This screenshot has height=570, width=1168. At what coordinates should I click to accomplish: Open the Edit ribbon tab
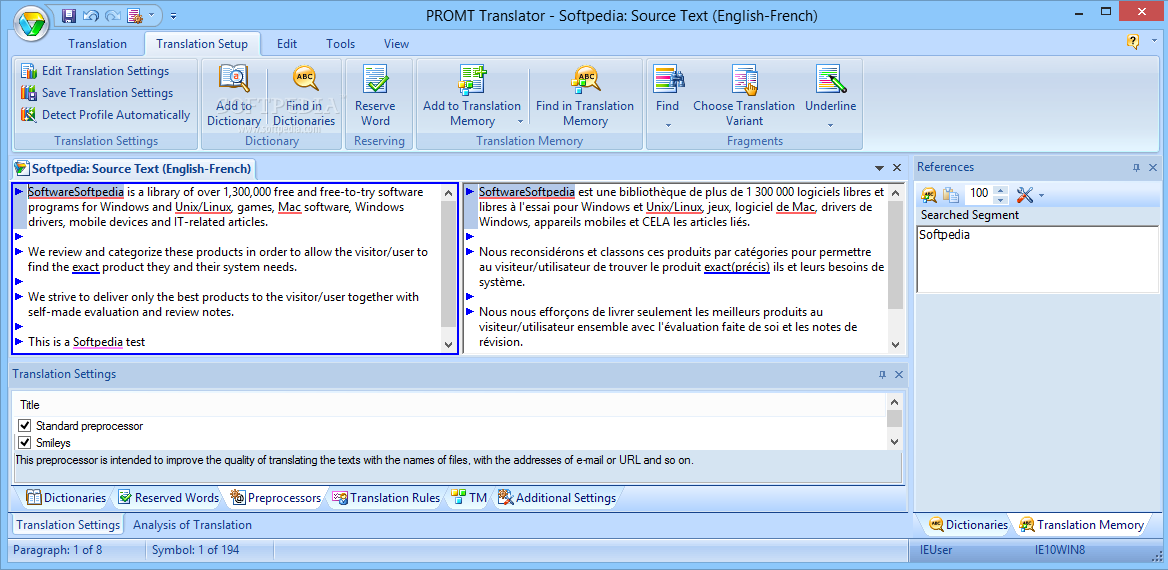point(287,44)
